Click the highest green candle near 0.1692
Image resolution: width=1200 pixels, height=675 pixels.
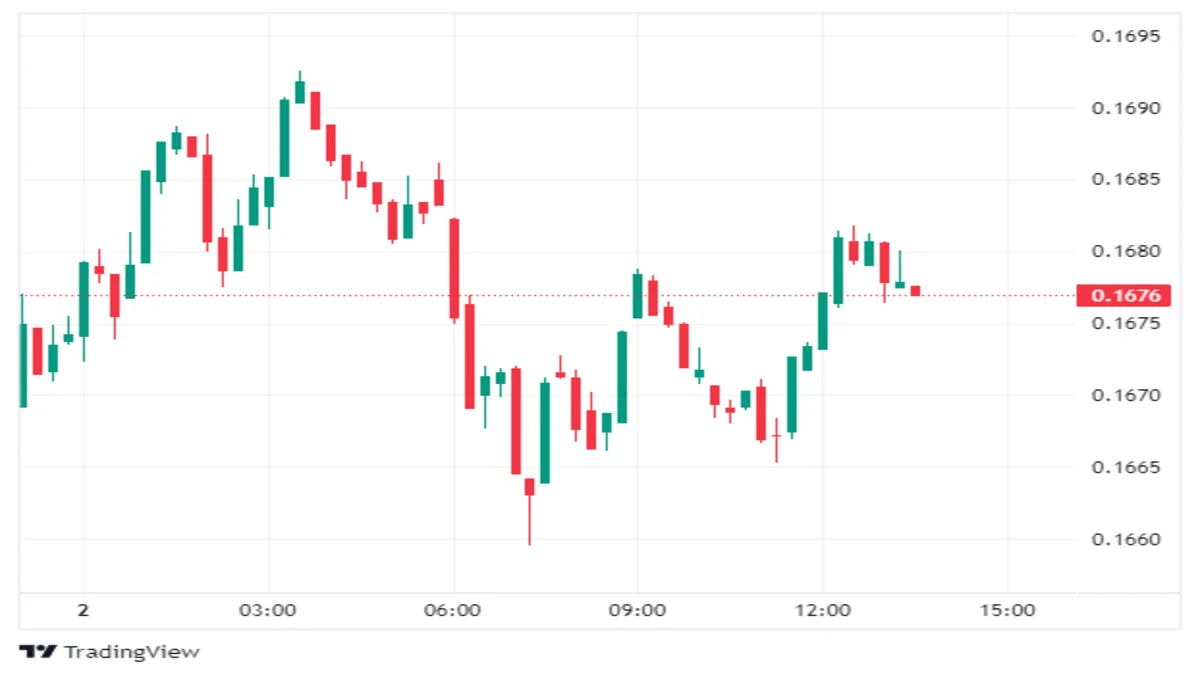(x=299, y=91)
